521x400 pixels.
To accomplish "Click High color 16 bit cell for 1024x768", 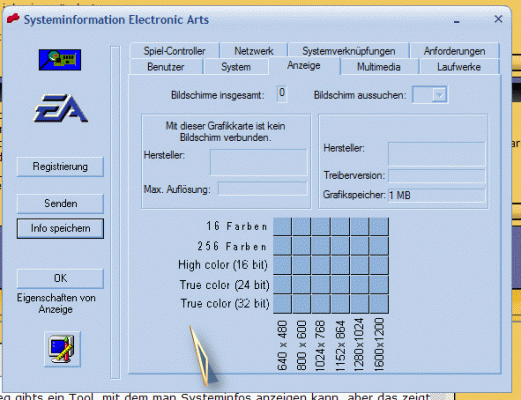I will [x=321, y=265].
